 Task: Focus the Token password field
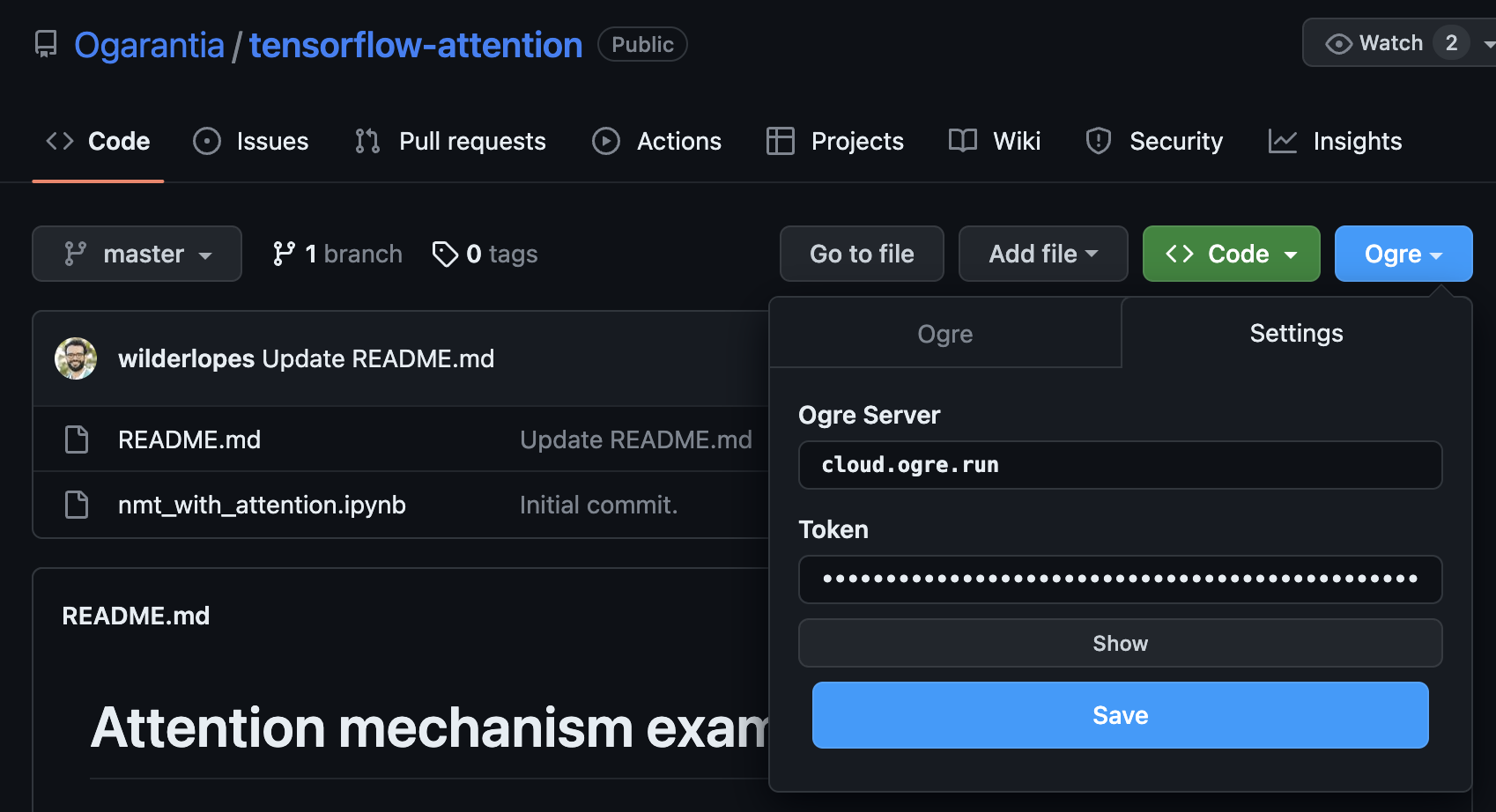point(1121,579)
